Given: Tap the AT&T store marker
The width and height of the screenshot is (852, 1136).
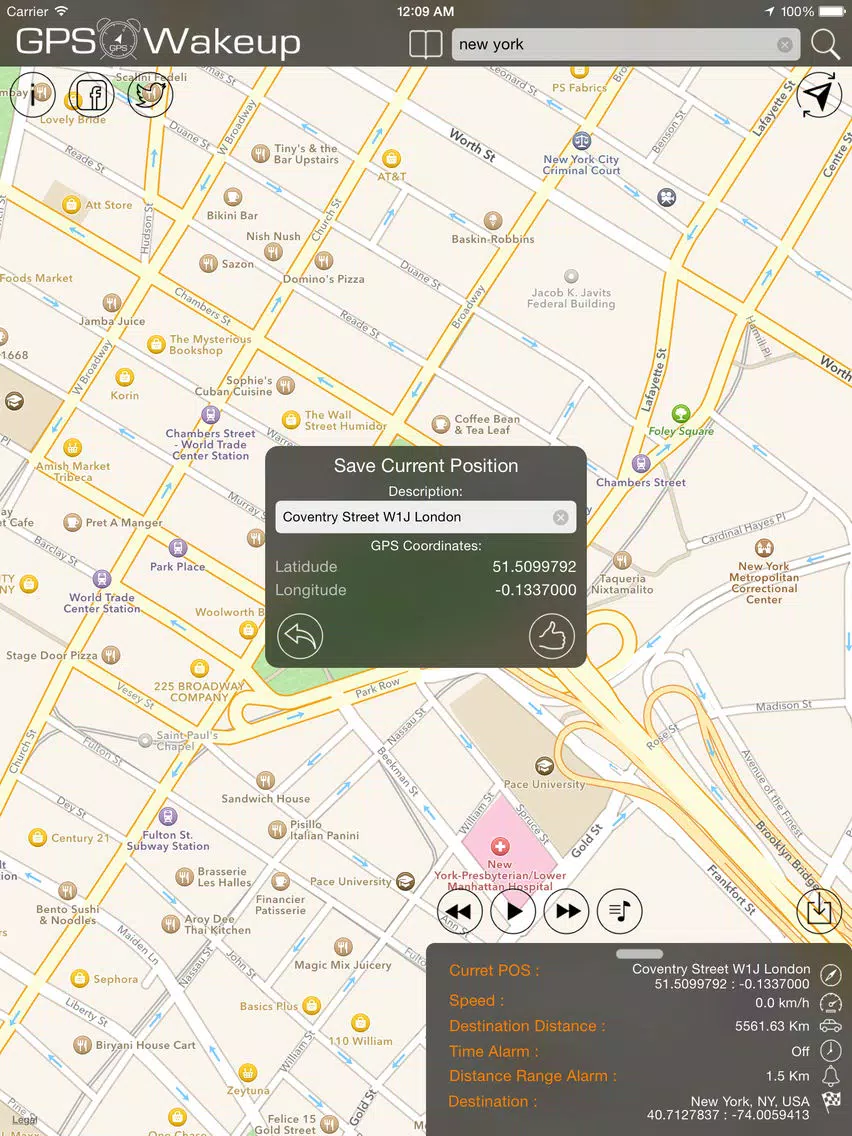Looking at the screenshot, I should [x=391, y=158].
